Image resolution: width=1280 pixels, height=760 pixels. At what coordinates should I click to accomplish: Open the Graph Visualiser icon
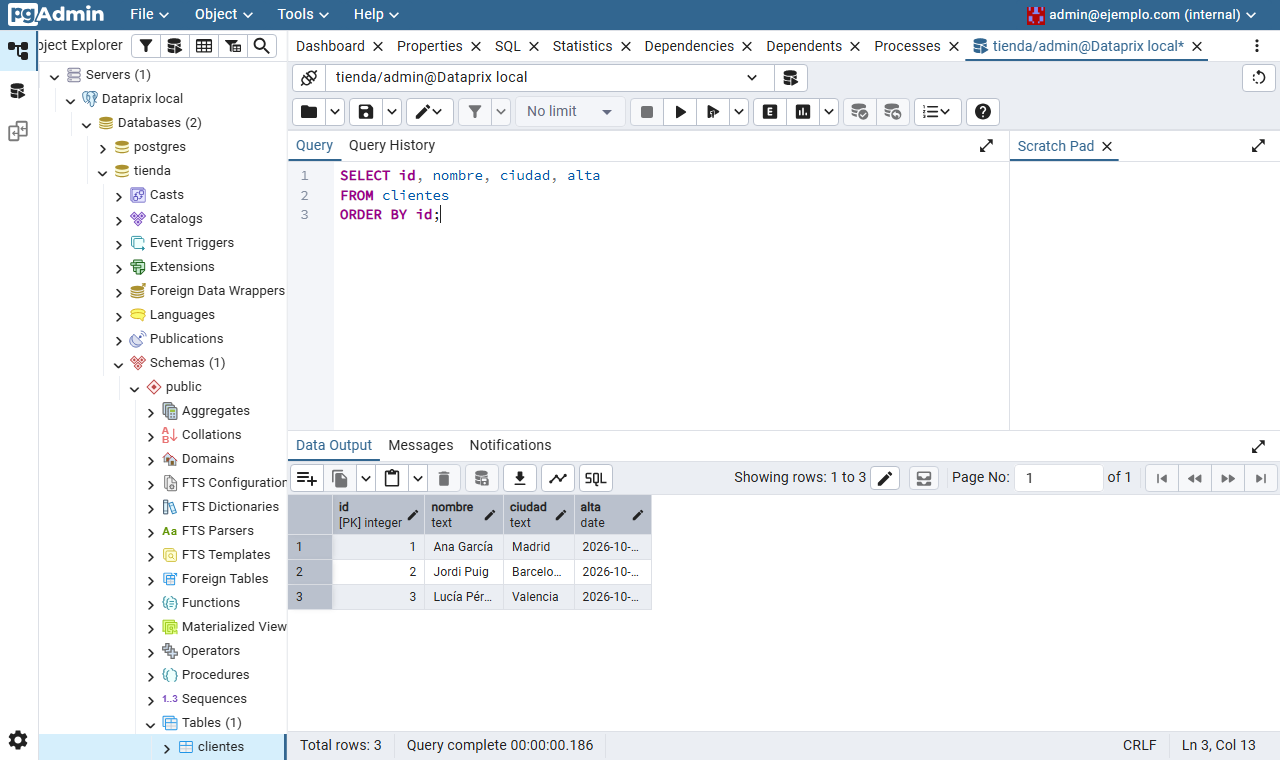tap(558, 478)
